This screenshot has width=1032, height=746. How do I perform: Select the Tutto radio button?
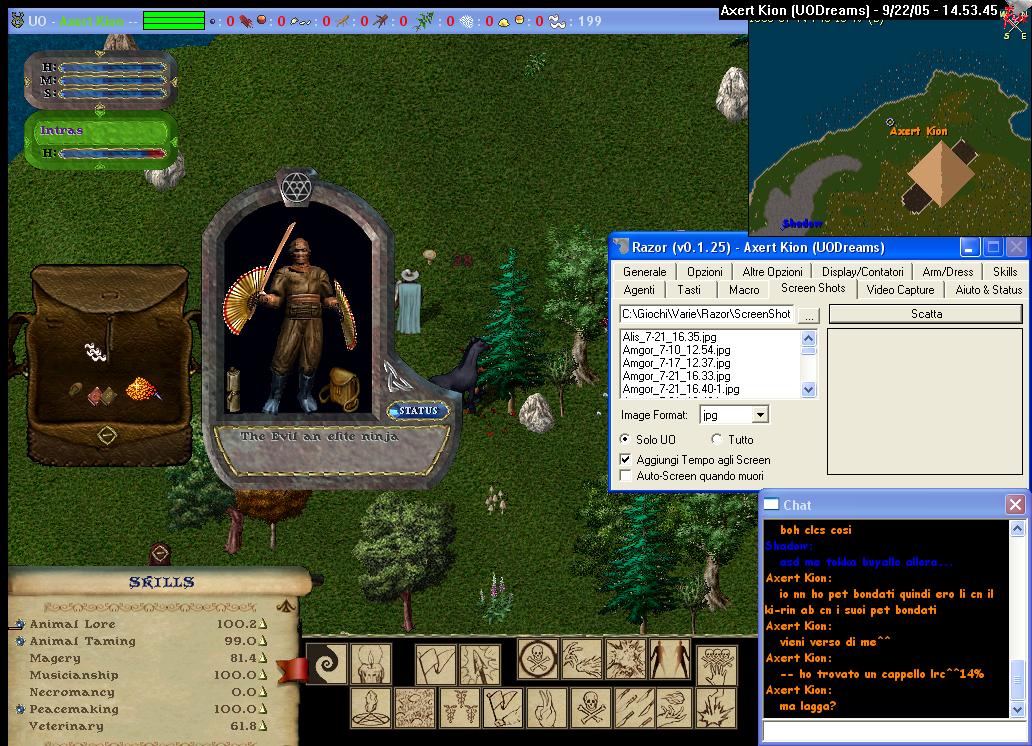click(717, 439)
